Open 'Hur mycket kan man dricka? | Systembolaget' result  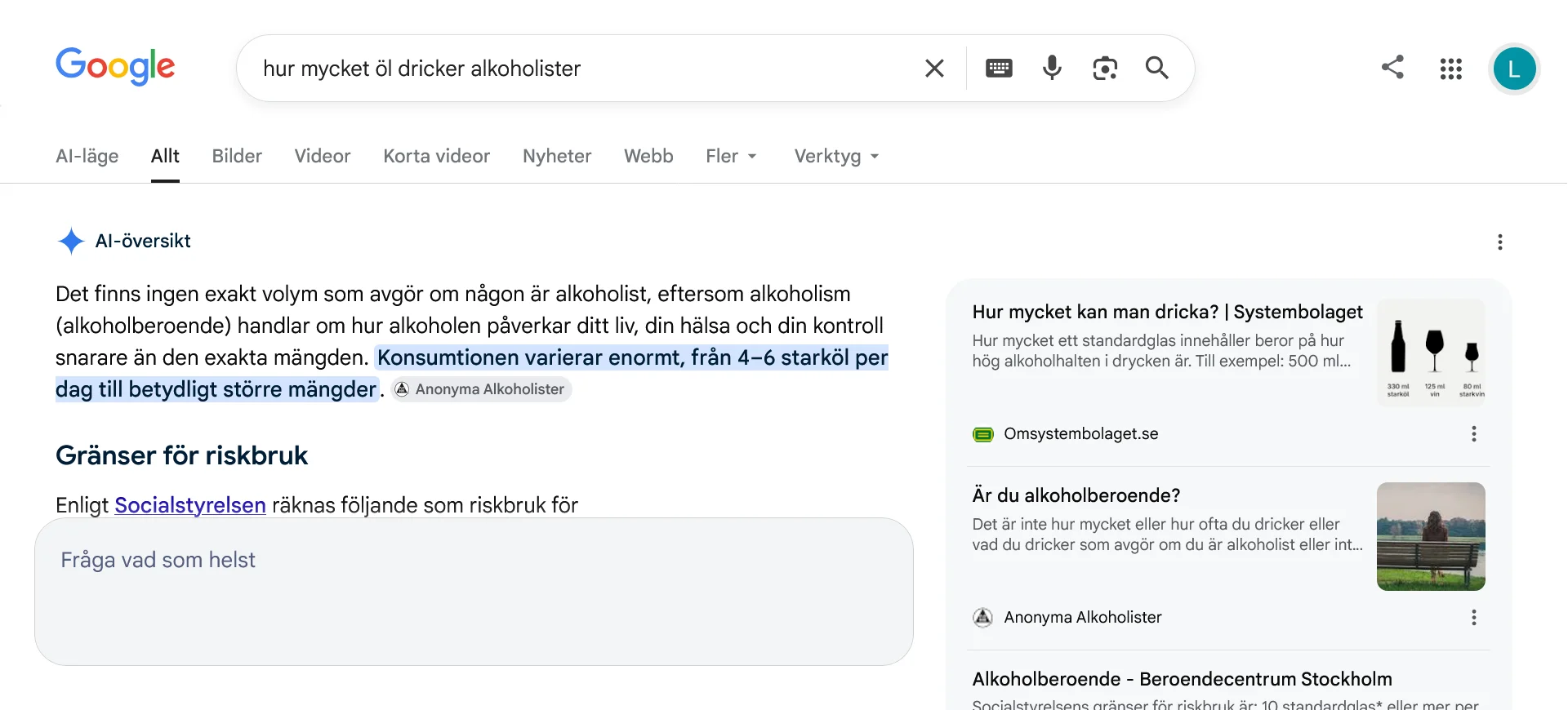point(1167,312)
